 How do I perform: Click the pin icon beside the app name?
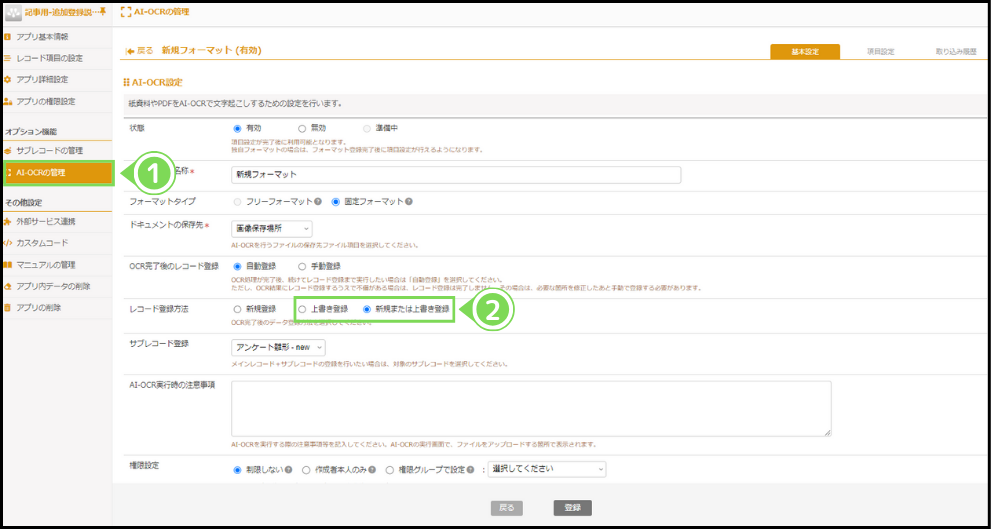coord(102,13)
